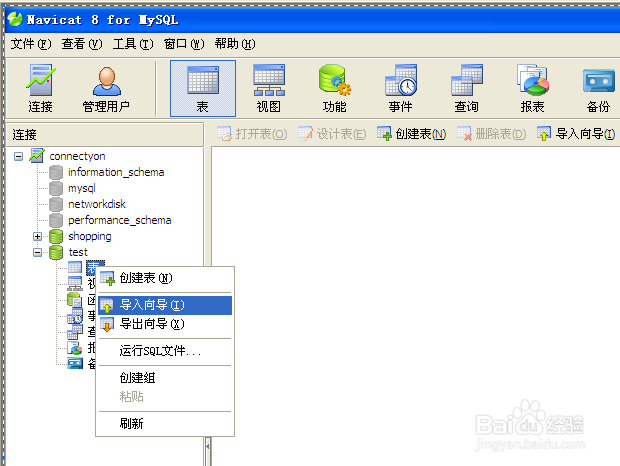The width and height of the screenshot is (620, 466).
Task: Choose 创建组 in context menu
Action: coord(165,378)
